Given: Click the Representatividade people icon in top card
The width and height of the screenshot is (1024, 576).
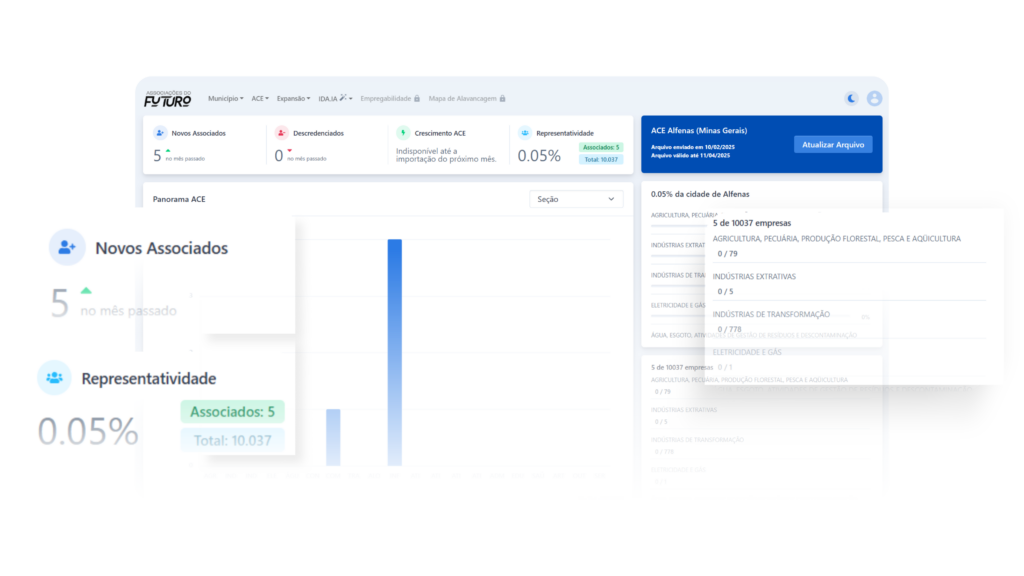Looking at the screenshot, I should [x=525, y=133].
